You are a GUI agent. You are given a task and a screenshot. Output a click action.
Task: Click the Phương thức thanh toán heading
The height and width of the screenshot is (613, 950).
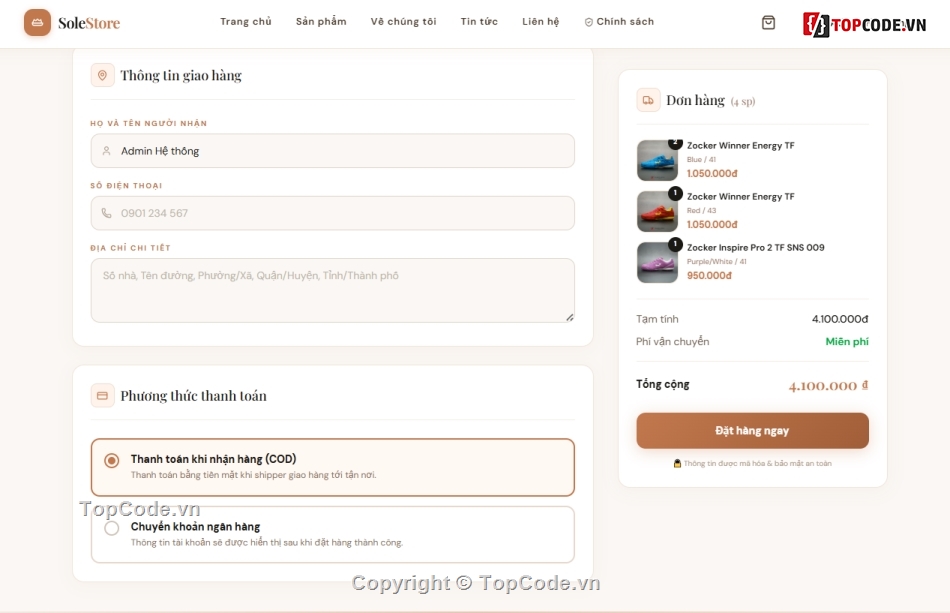pos(193,396)
